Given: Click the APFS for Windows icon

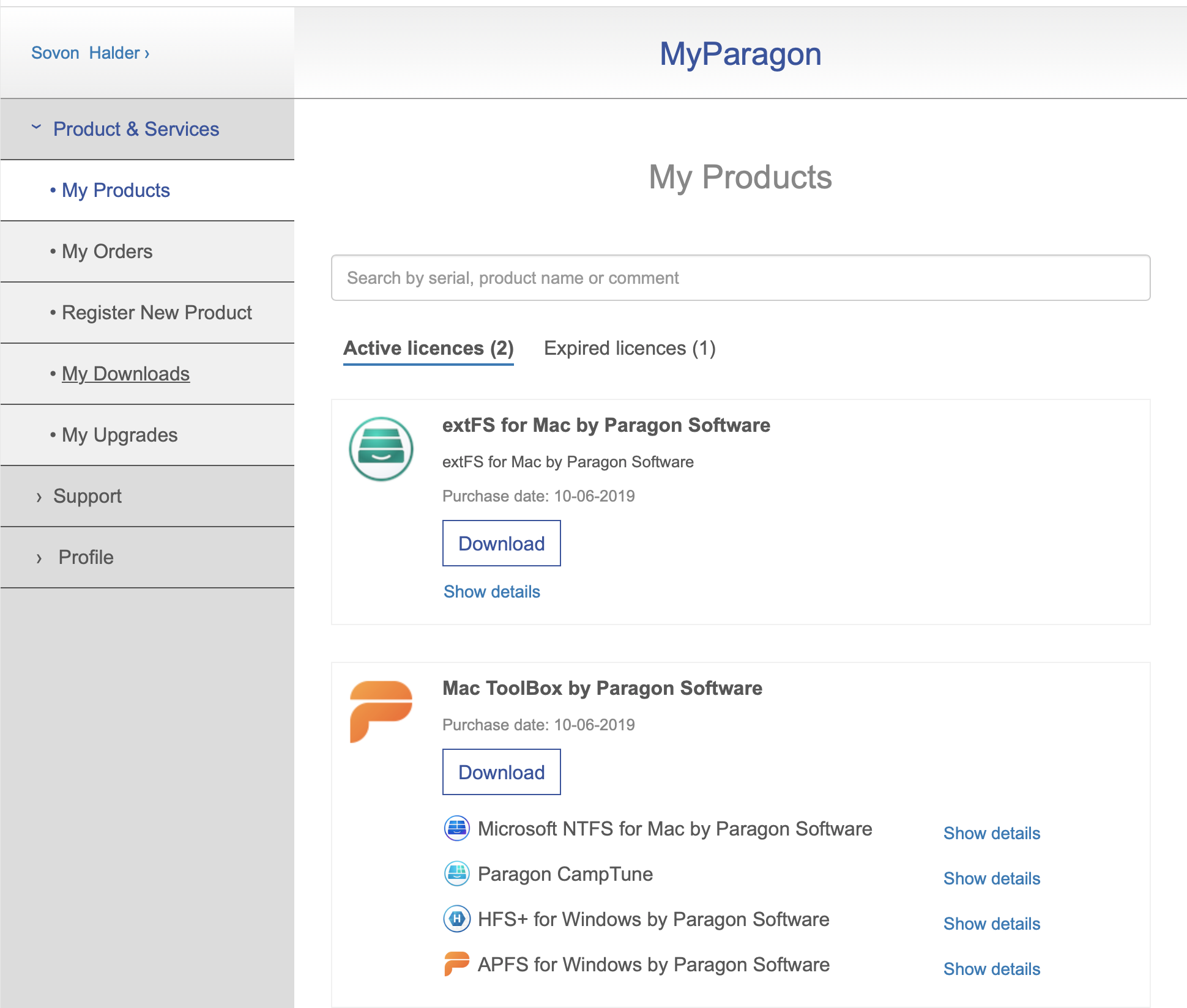Looking at the screenshot, I should (x=456, y=965).
